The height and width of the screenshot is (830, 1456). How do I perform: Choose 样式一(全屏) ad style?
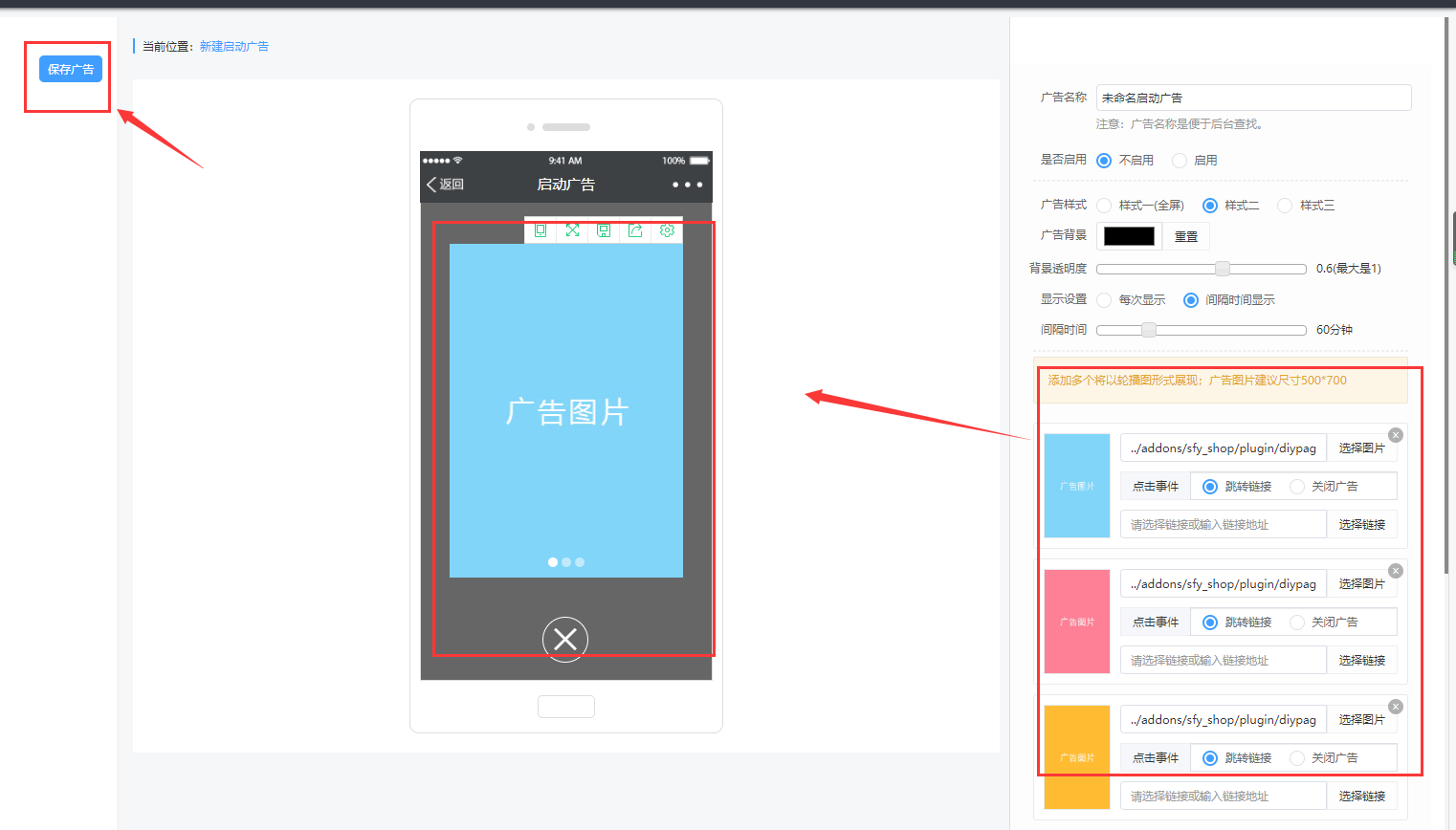[x=1104, y=206]
